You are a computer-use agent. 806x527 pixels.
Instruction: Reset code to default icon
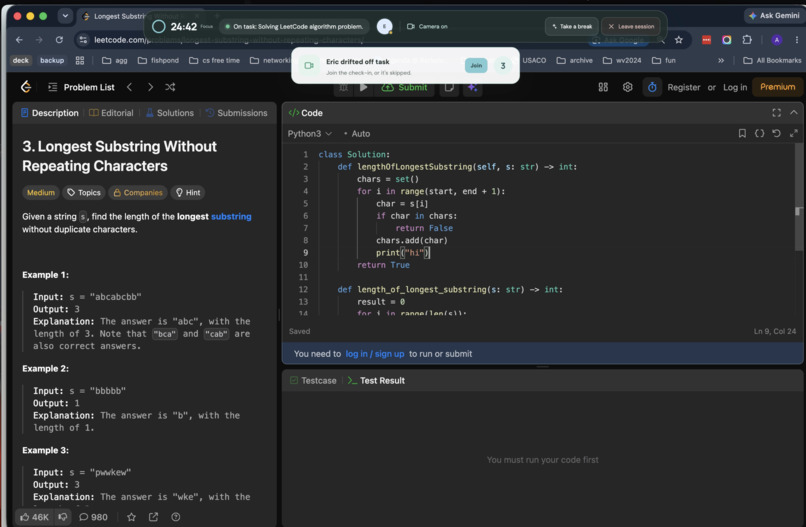776,133
